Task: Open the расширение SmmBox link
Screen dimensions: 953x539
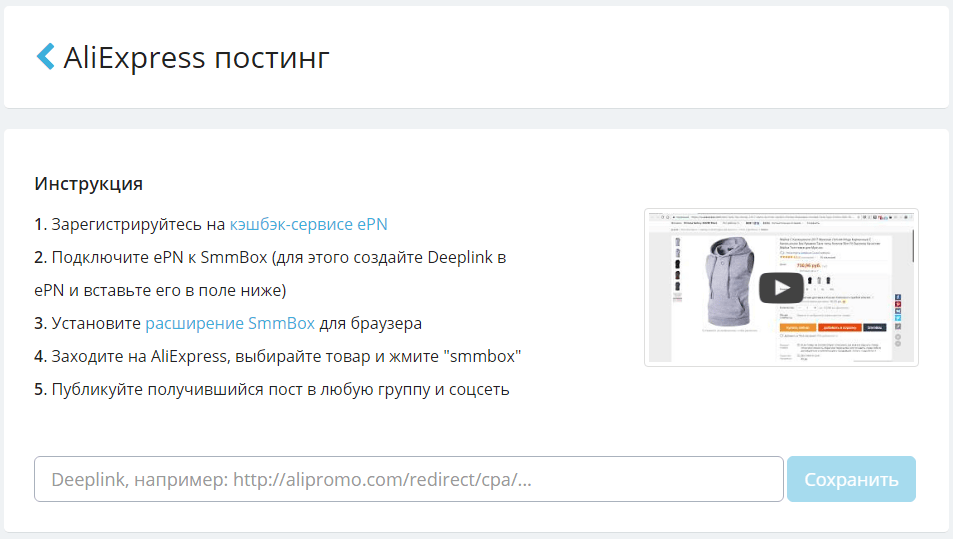Action: (x=230, y=323)
